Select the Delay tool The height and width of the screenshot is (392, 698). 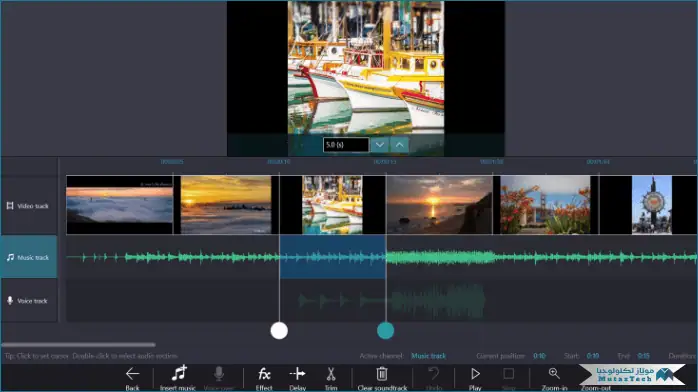297,378
